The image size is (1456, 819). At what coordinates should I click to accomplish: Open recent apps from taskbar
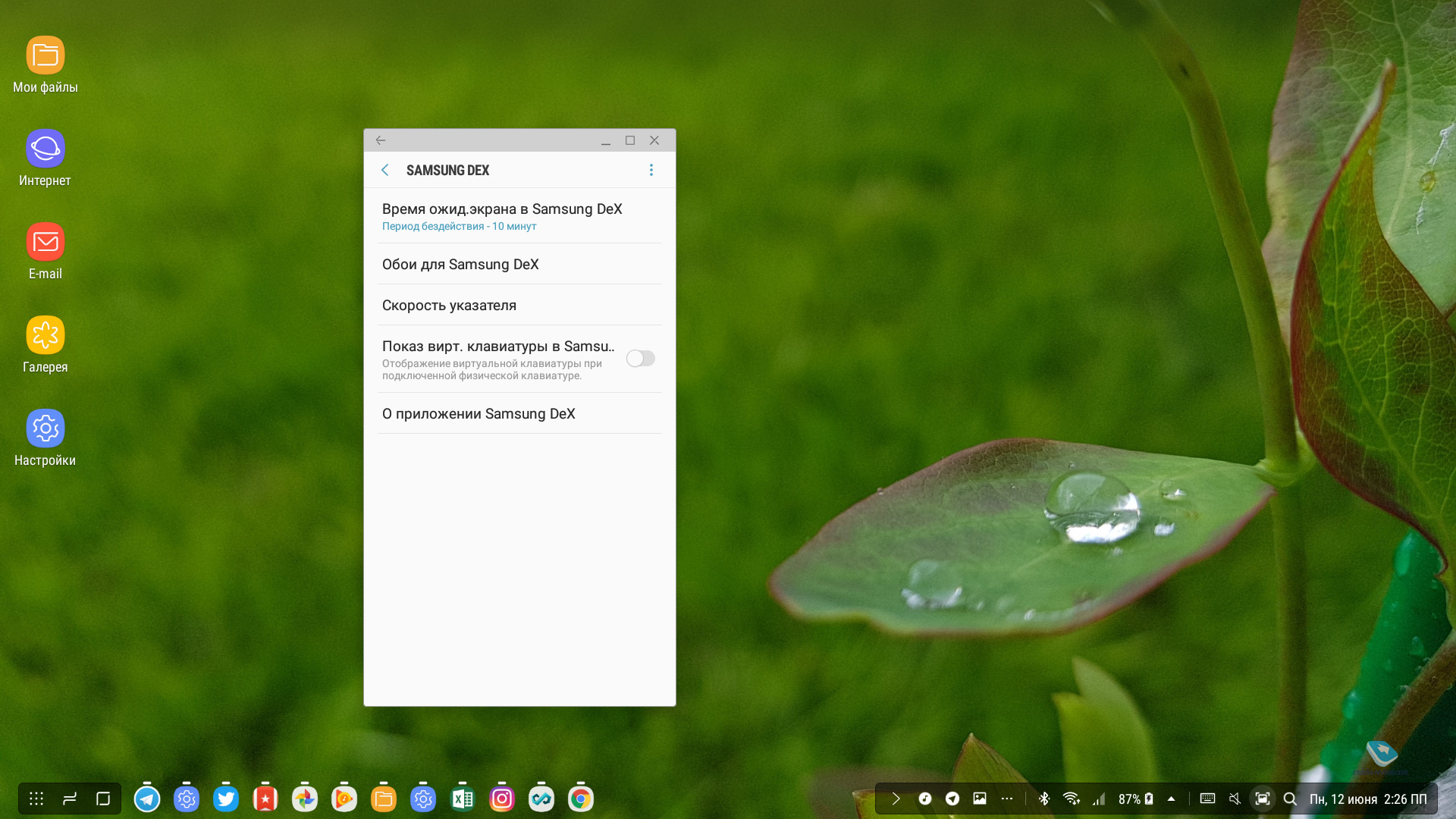click(70, 799)
